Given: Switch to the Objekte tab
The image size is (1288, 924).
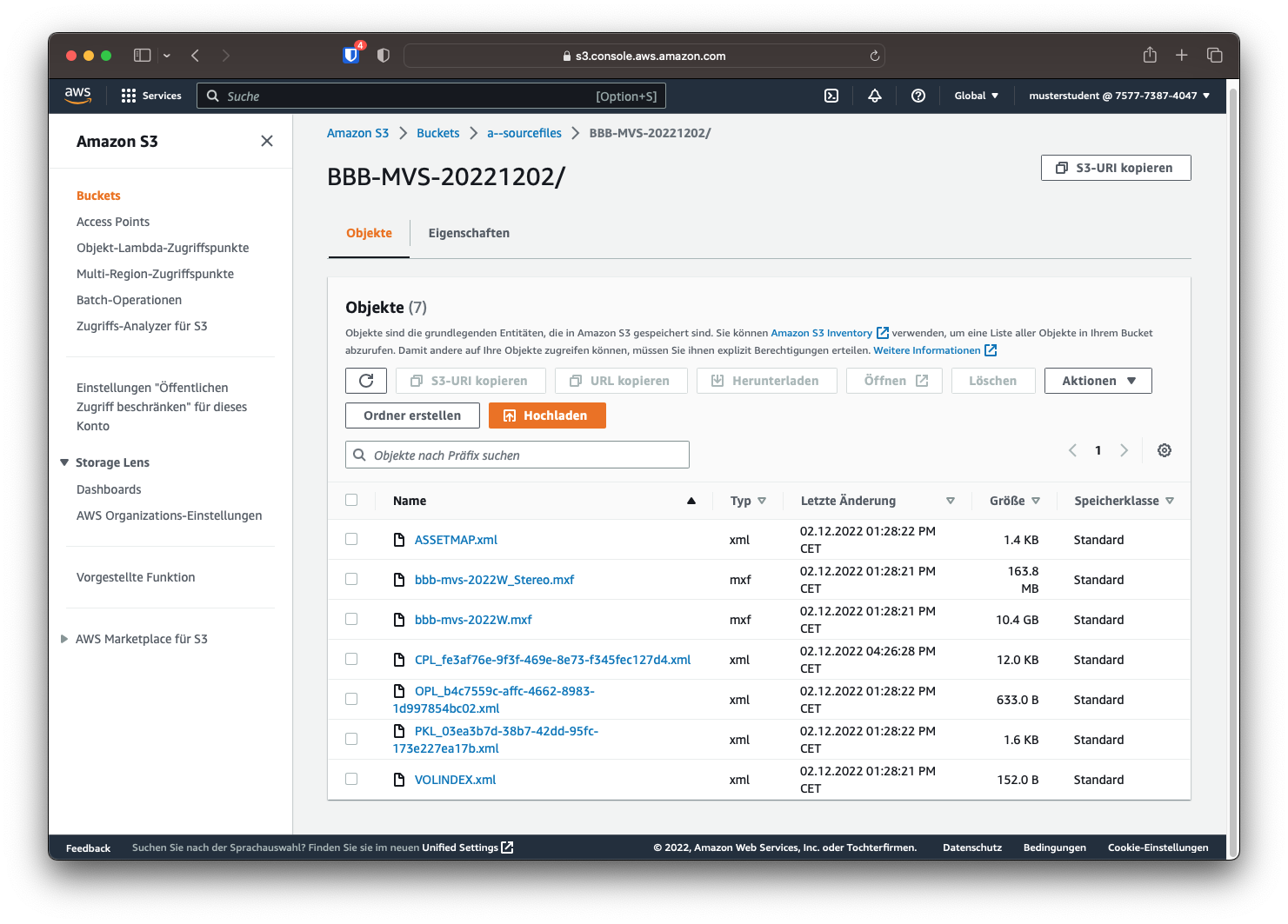Looking at the screenshot, I should click(369, 233).
